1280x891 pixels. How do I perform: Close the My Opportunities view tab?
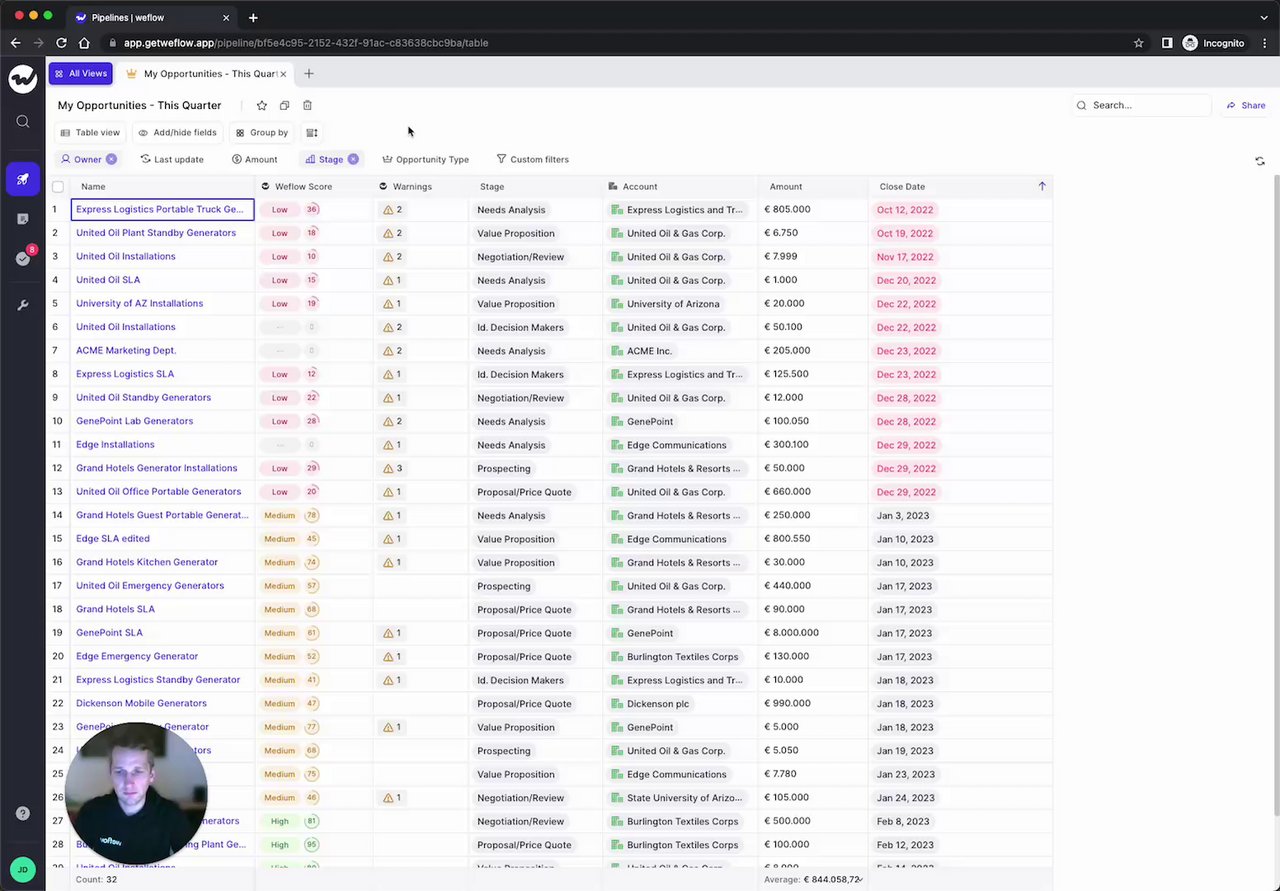pyautogui.click(x=283, y=74)
